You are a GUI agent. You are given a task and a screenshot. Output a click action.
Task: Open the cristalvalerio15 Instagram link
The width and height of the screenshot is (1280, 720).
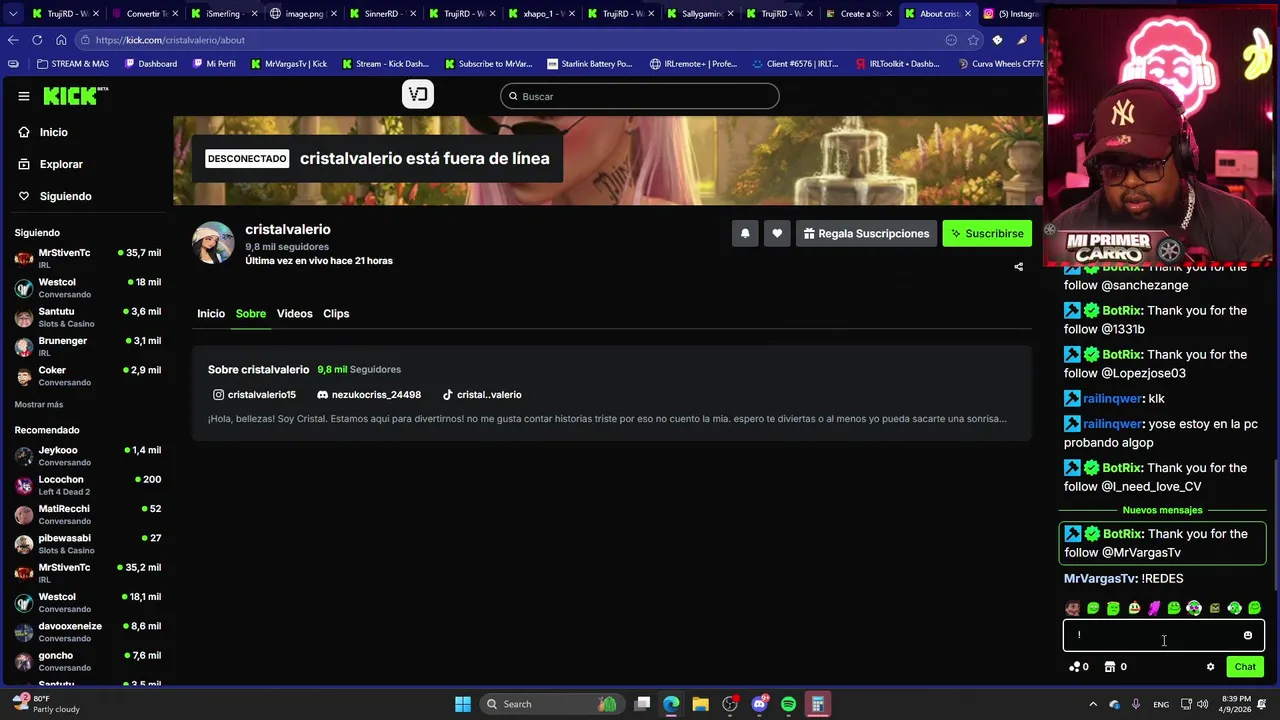pyautogui.click(x=254, y=395)
